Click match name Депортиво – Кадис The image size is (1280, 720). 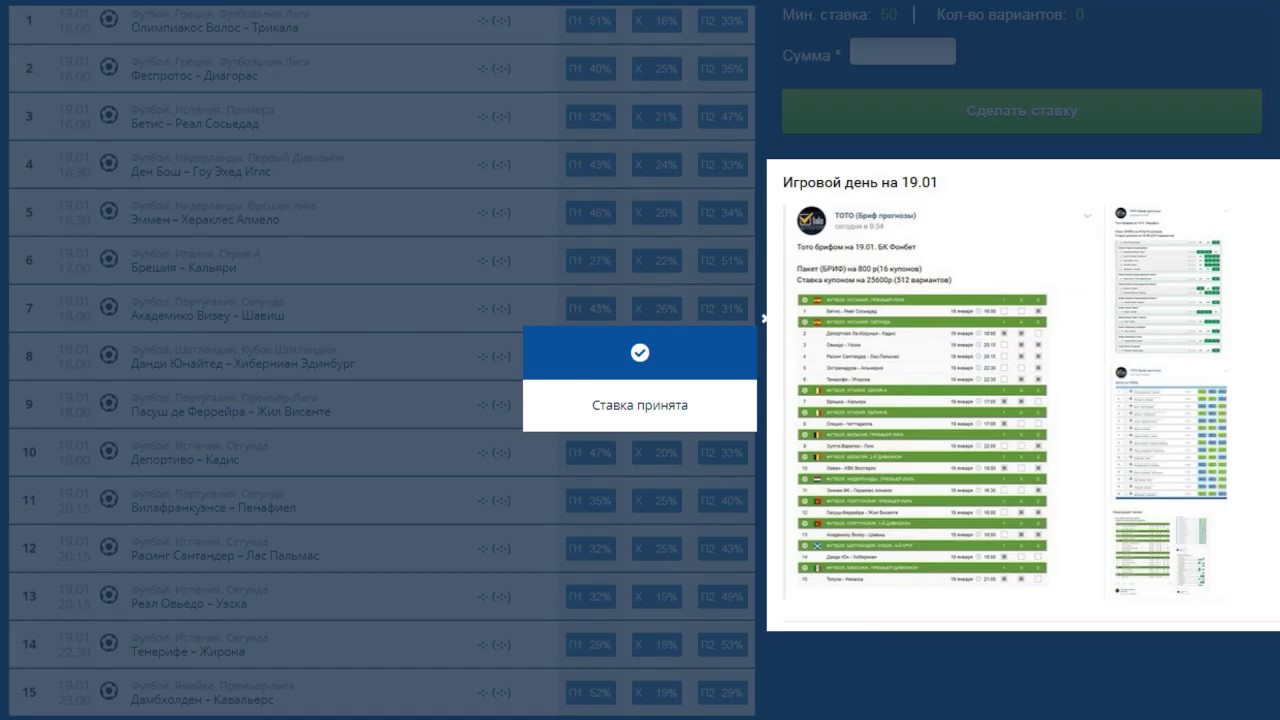click(185, 460)
